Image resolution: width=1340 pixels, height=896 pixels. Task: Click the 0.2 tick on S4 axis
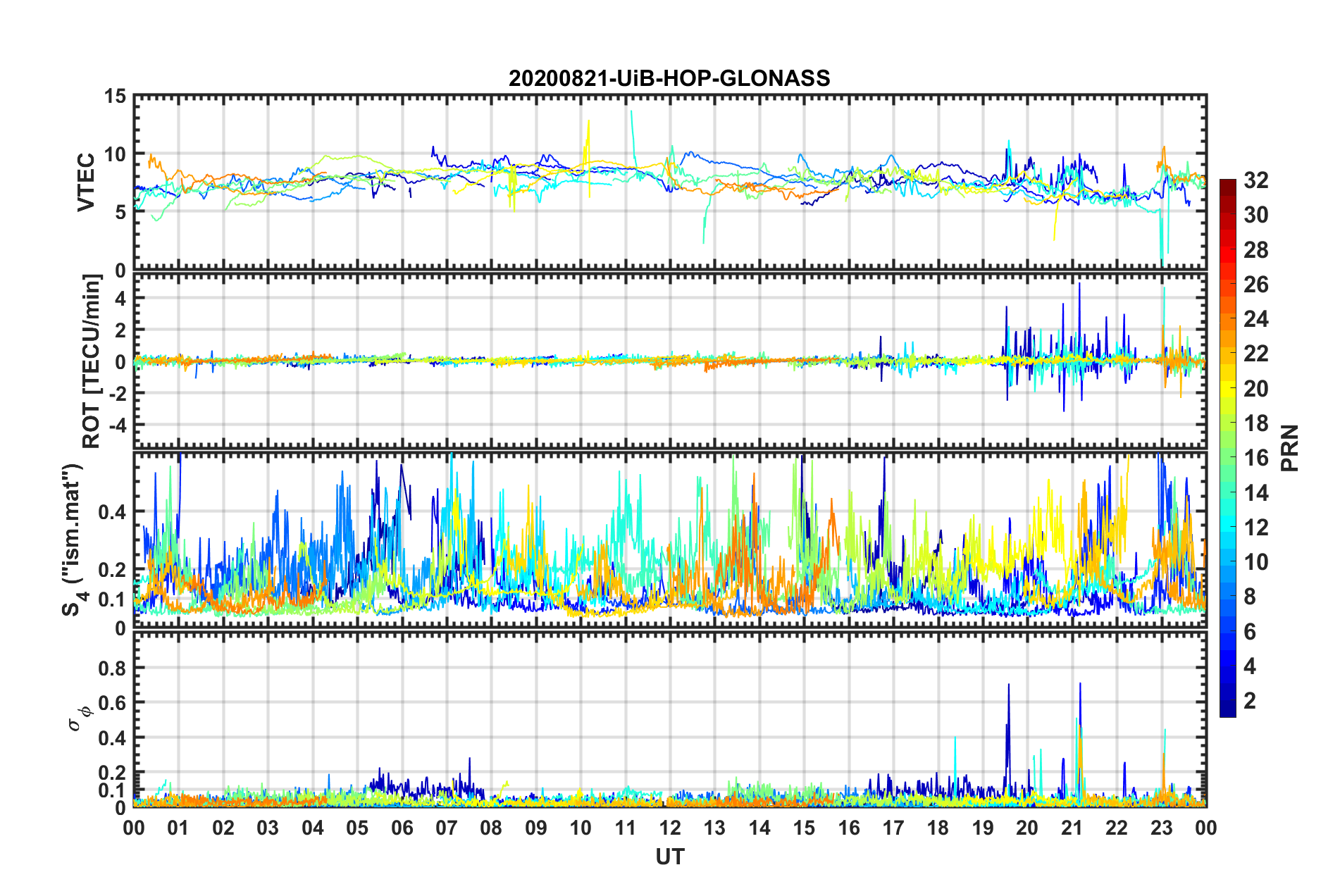112,570
